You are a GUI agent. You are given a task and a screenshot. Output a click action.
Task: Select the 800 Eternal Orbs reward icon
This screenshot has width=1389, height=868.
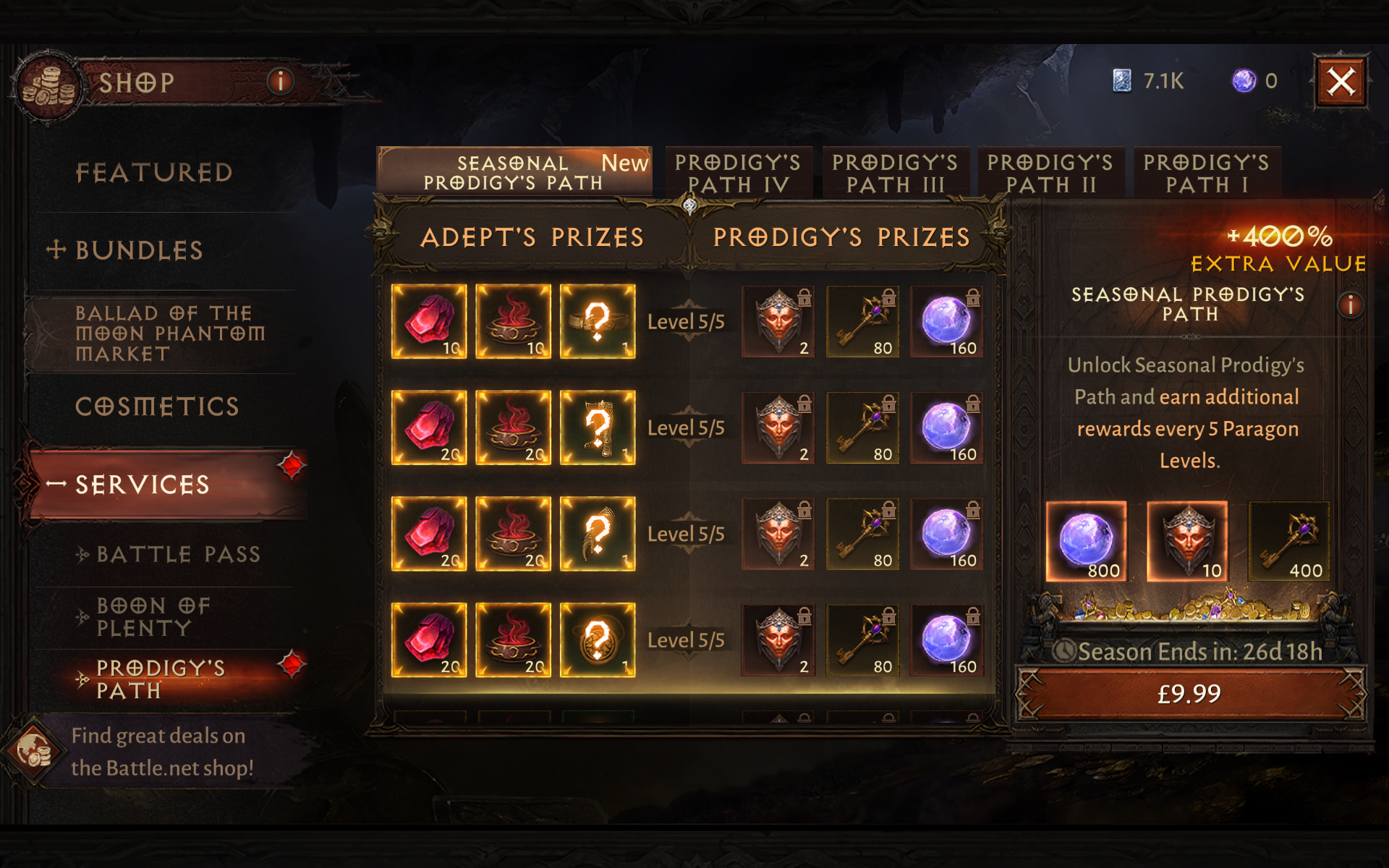pos(1086,541)
